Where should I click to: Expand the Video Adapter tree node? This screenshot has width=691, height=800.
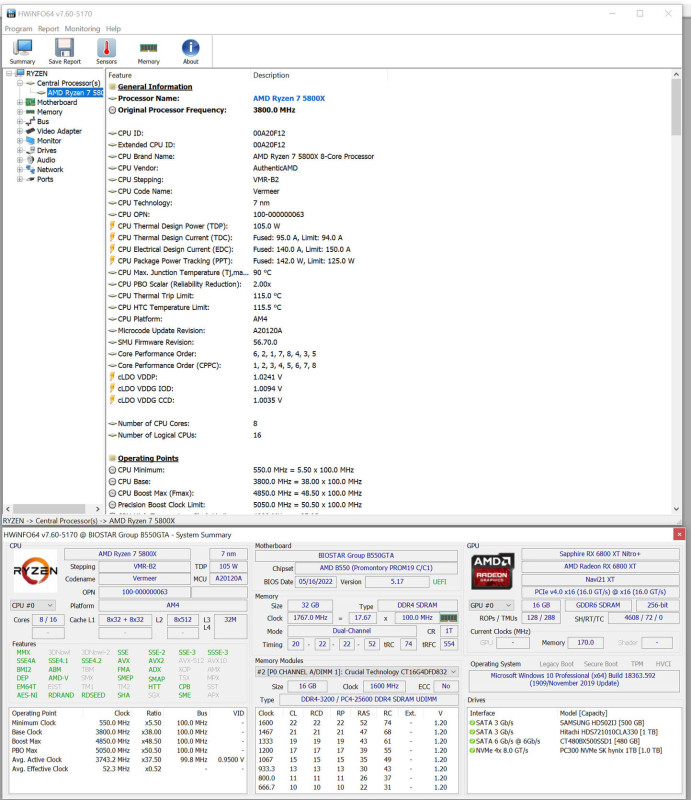[19, 131]
